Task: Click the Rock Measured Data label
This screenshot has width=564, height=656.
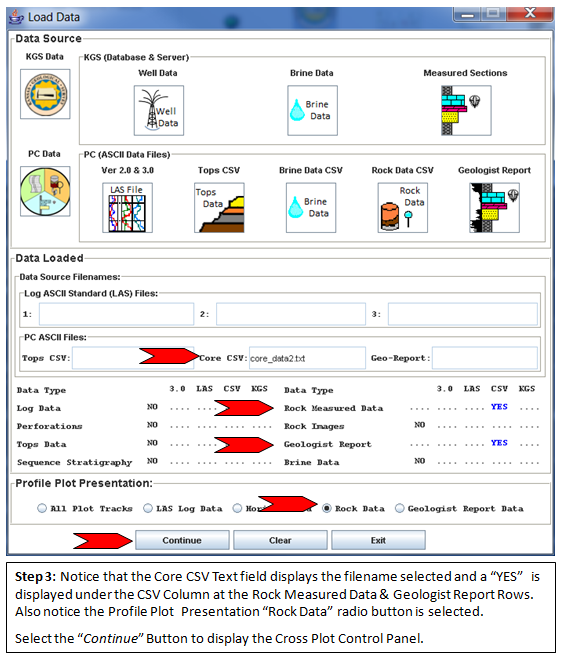Action: tap(333, 408)
